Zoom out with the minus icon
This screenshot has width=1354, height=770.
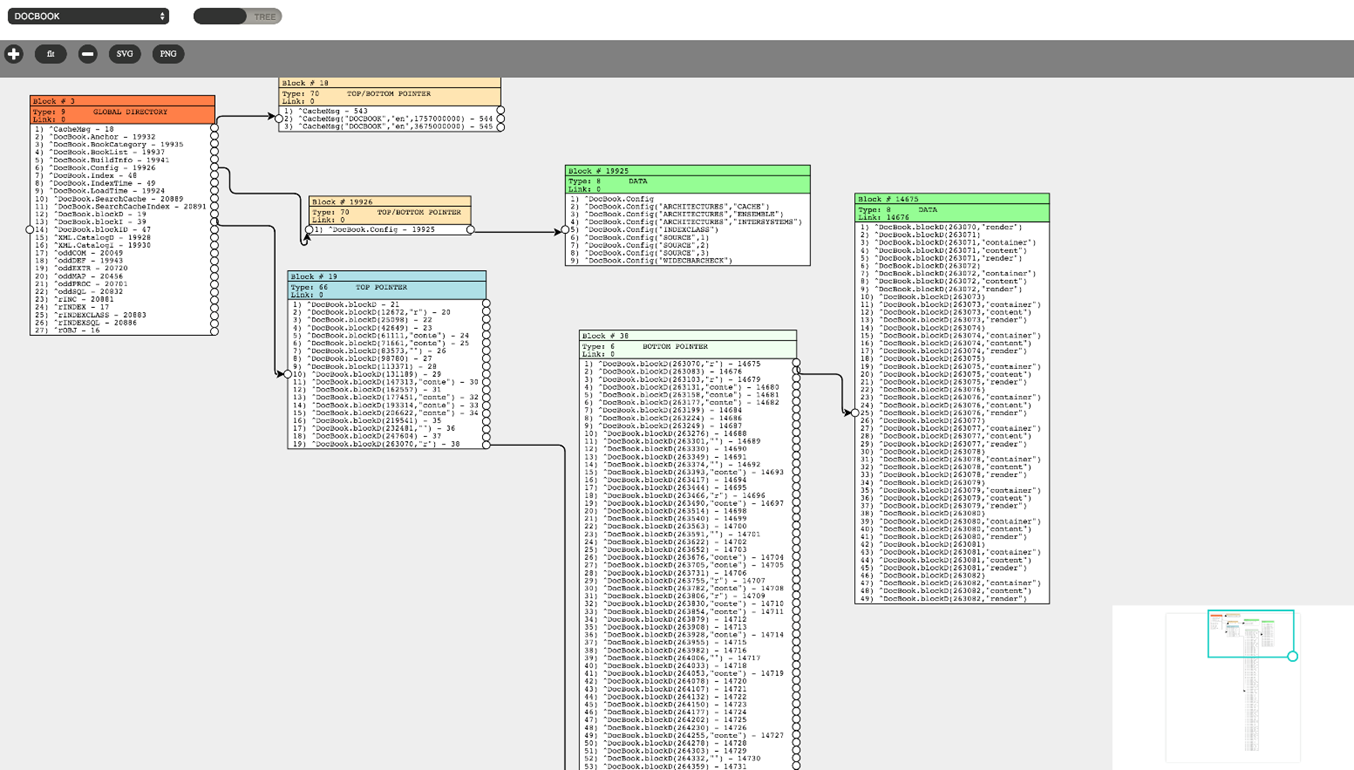coord(88,54)
